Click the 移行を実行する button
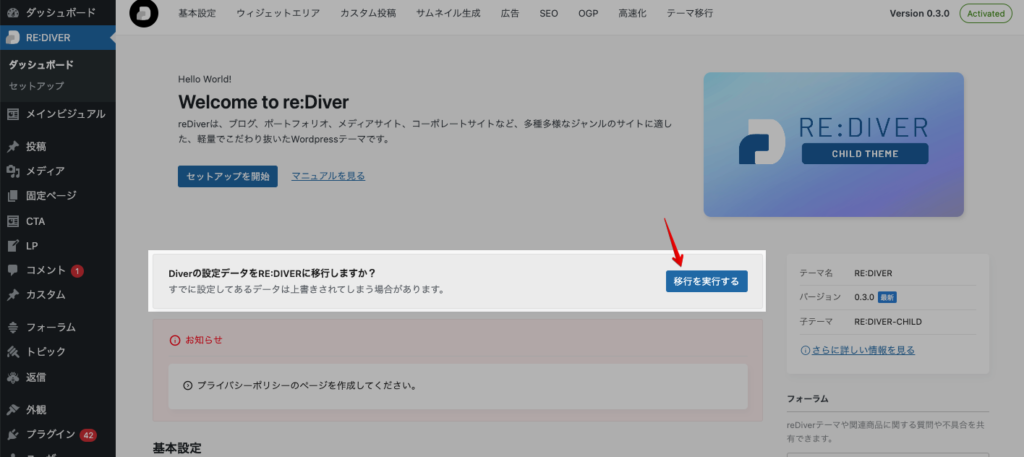Screen dimensions: 1024x457 pos(707,281)
